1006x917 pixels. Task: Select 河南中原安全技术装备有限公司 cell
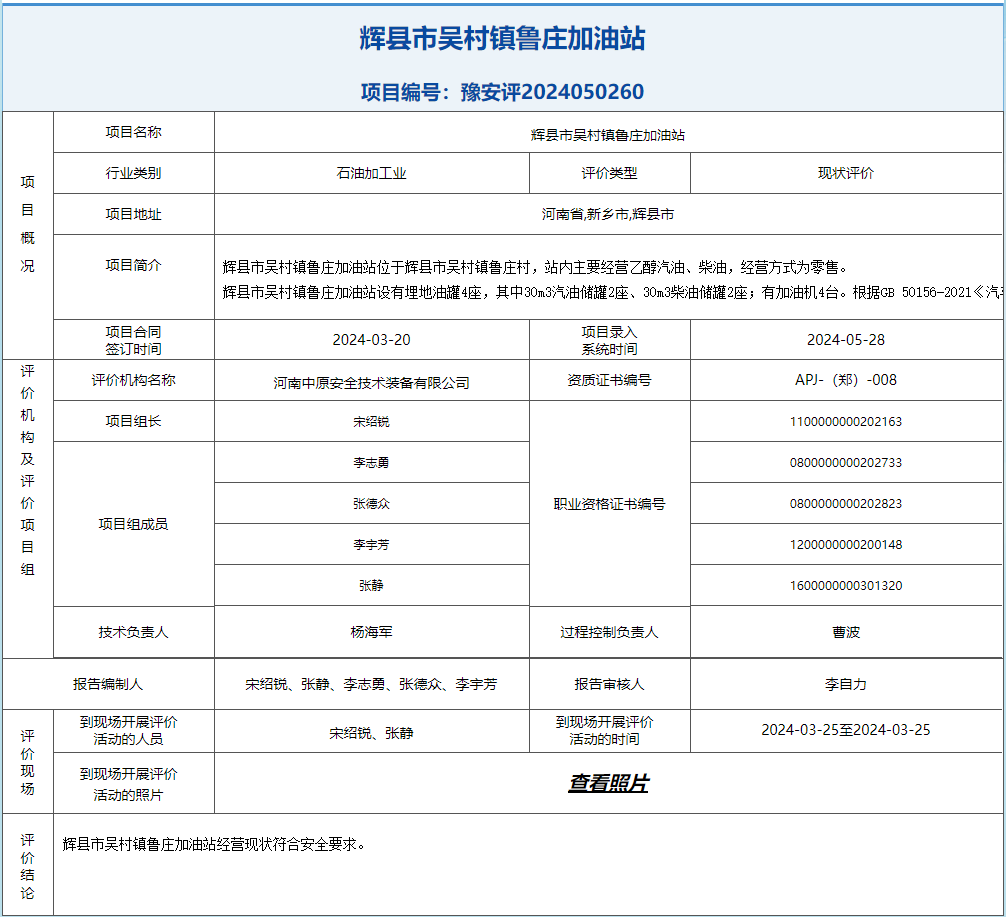tap(371, 383)
